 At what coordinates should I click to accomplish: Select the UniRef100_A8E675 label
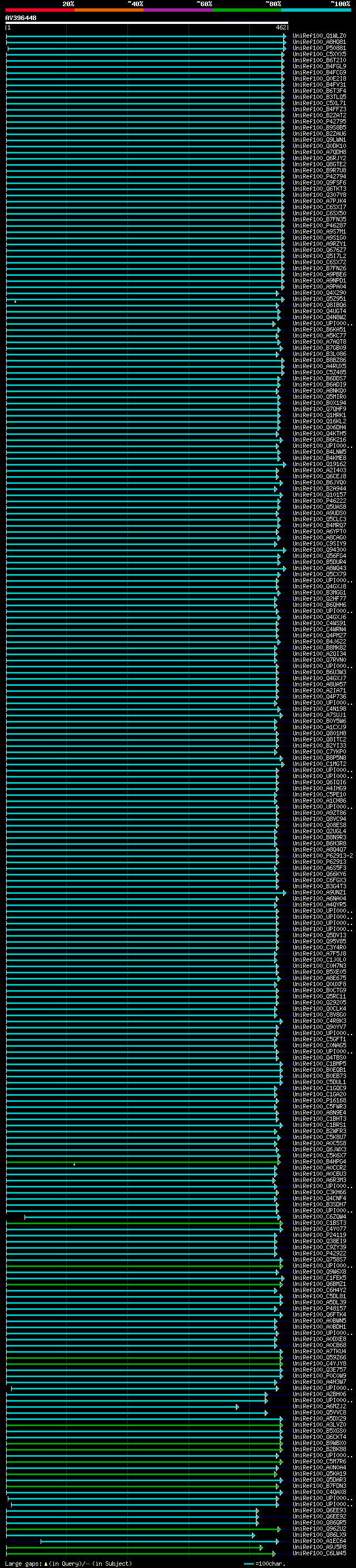pyautogui.click(x=319, y=978)
